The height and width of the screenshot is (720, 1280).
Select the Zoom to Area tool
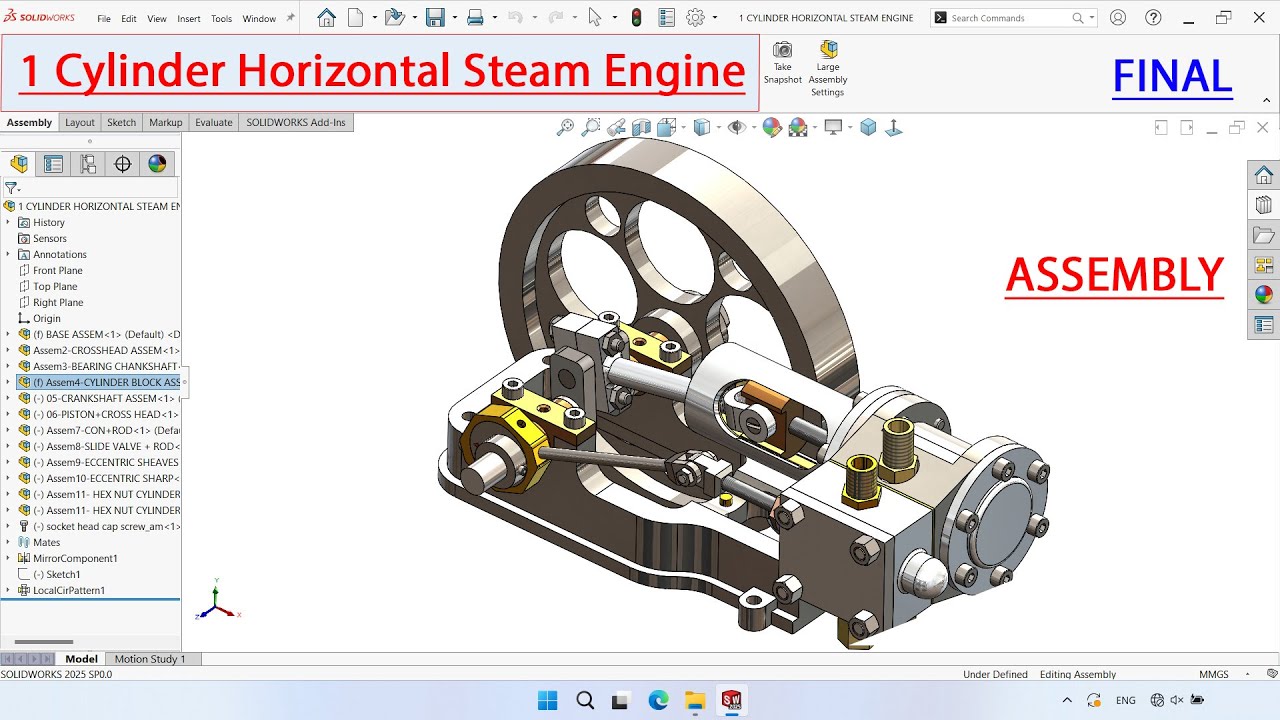click(x=591, y=127)
